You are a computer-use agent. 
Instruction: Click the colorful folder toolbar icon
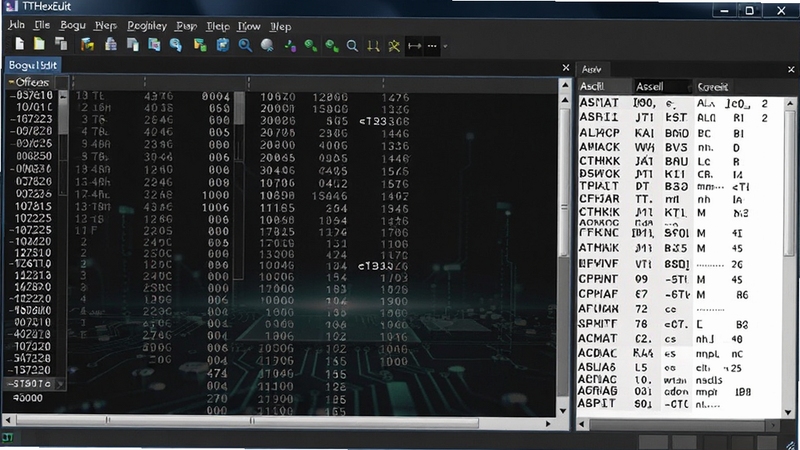(87, 45)
